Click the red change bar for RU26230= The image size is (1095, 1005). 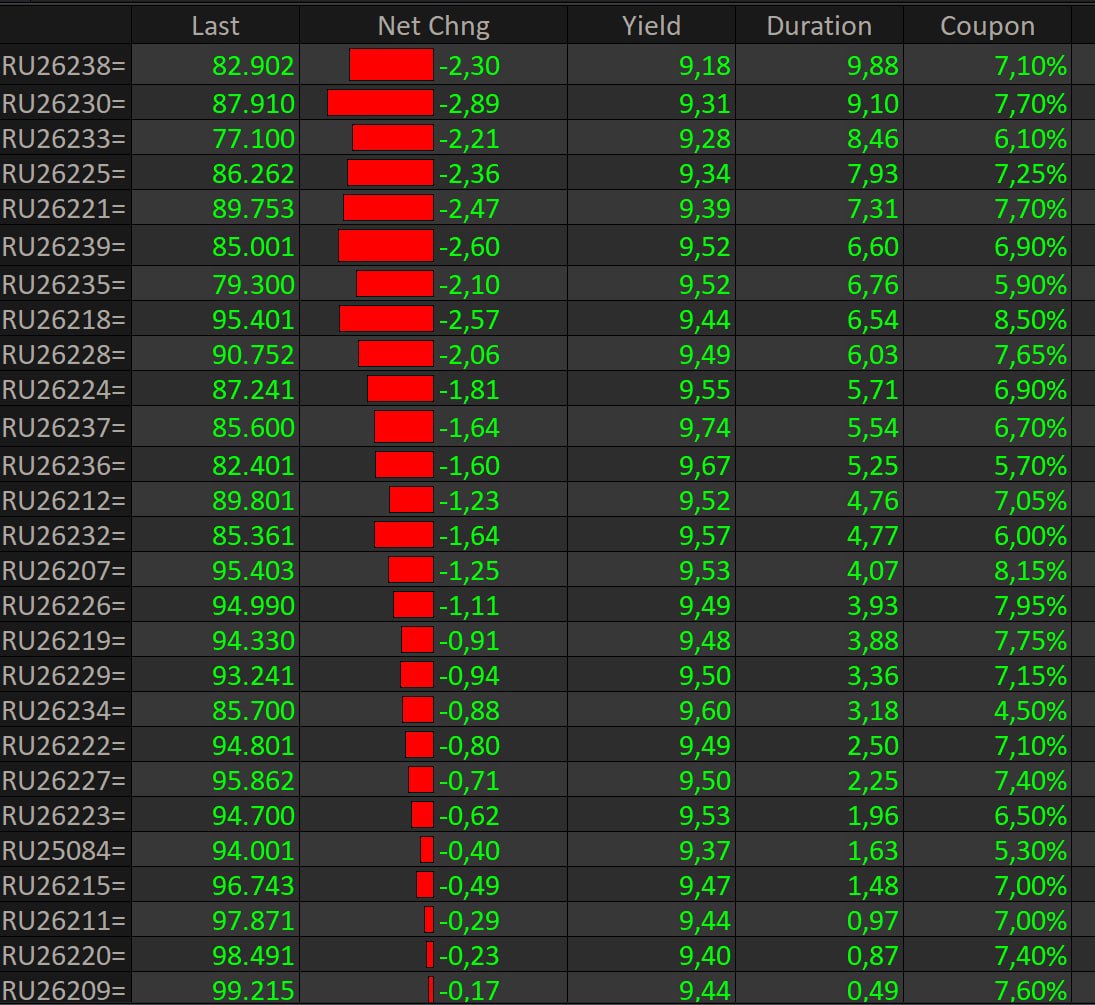(x=381, y=103)
